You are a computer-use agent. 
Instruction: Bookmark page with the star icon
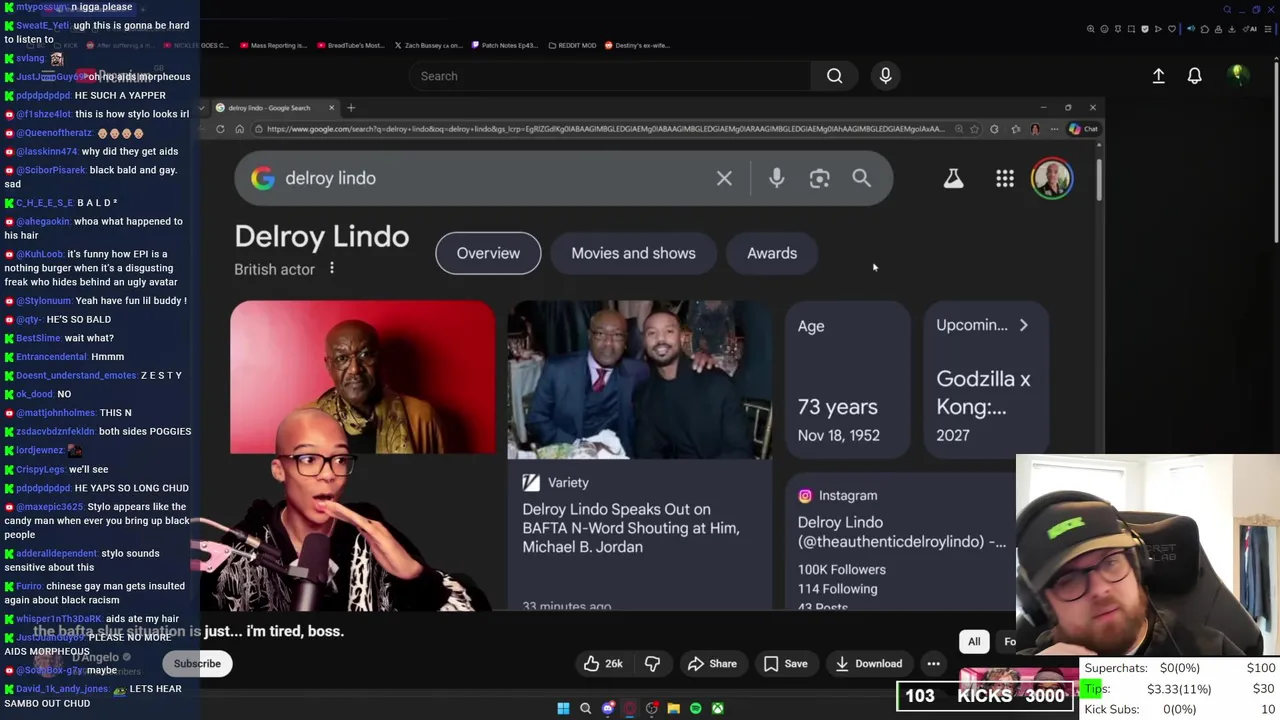(x=975, y=129)
